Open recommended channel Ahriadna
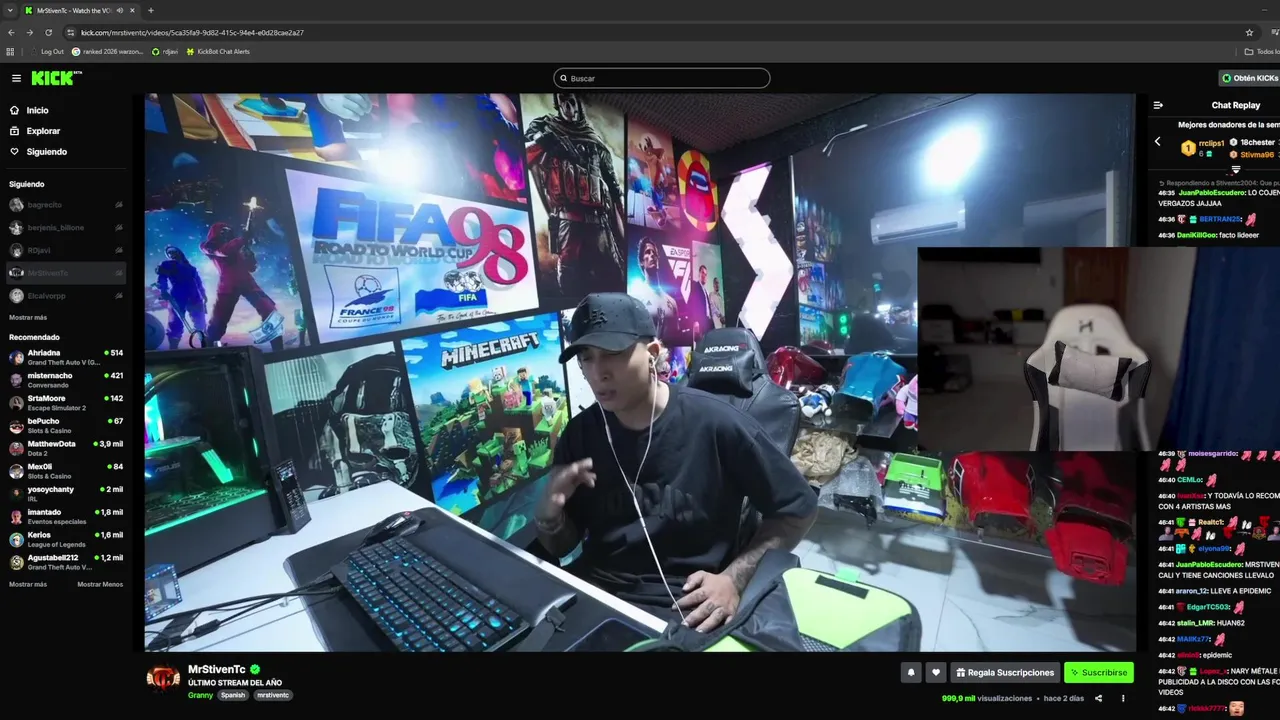 (66, 357)
